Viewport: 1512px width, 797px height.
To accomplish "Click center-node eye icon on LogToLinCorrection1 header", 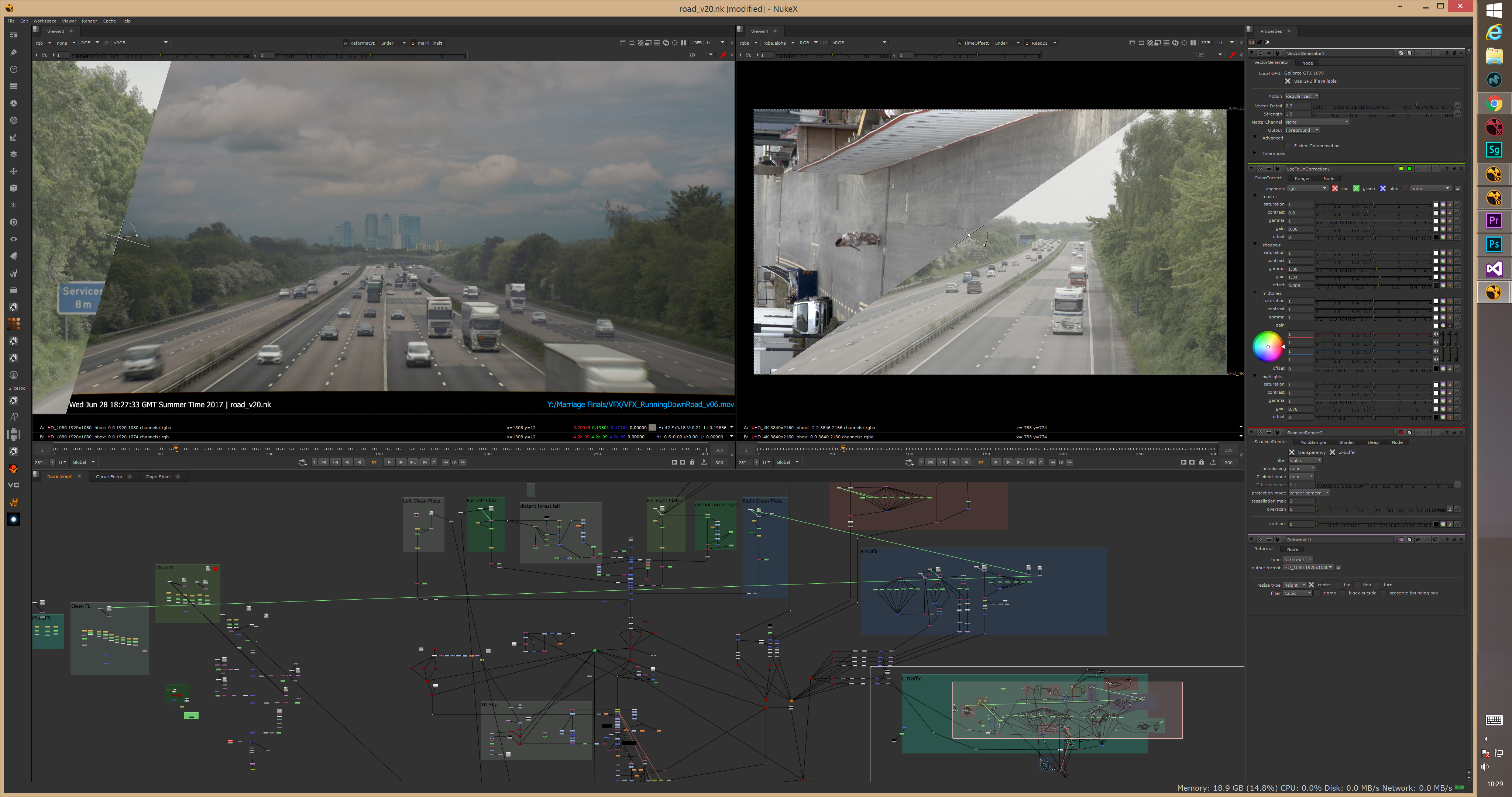I will click(1260, 169).
